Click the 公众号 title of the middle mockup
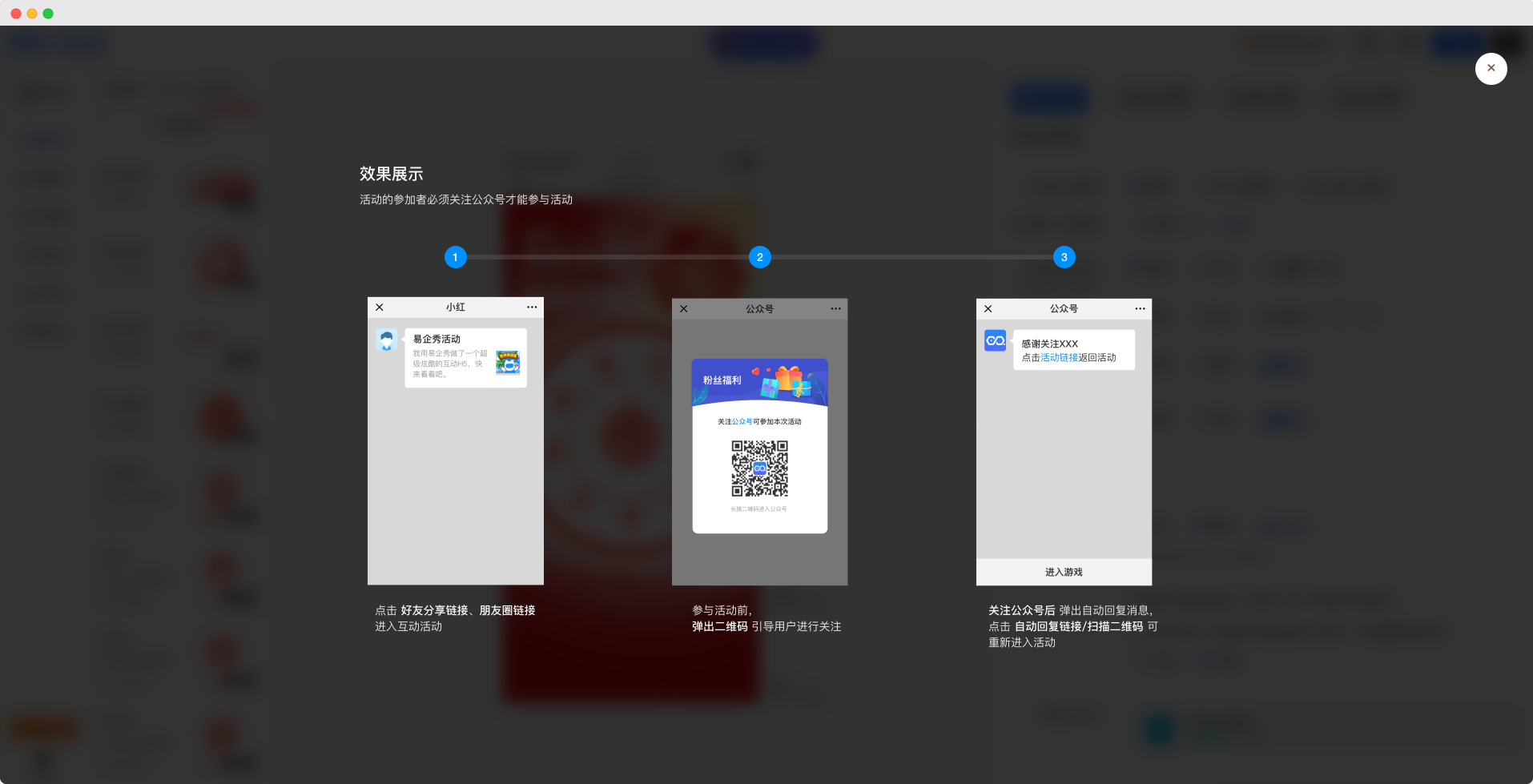The image size is (1533, 784). [x=759, y=309]
